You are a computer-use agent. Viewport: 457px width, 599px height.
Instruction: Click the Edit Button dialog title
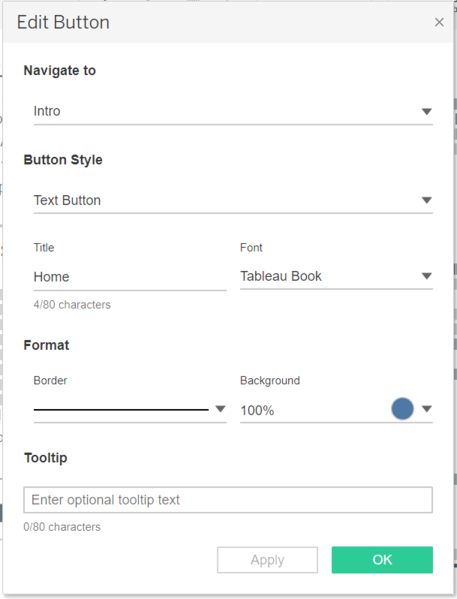tap(63, 22)
